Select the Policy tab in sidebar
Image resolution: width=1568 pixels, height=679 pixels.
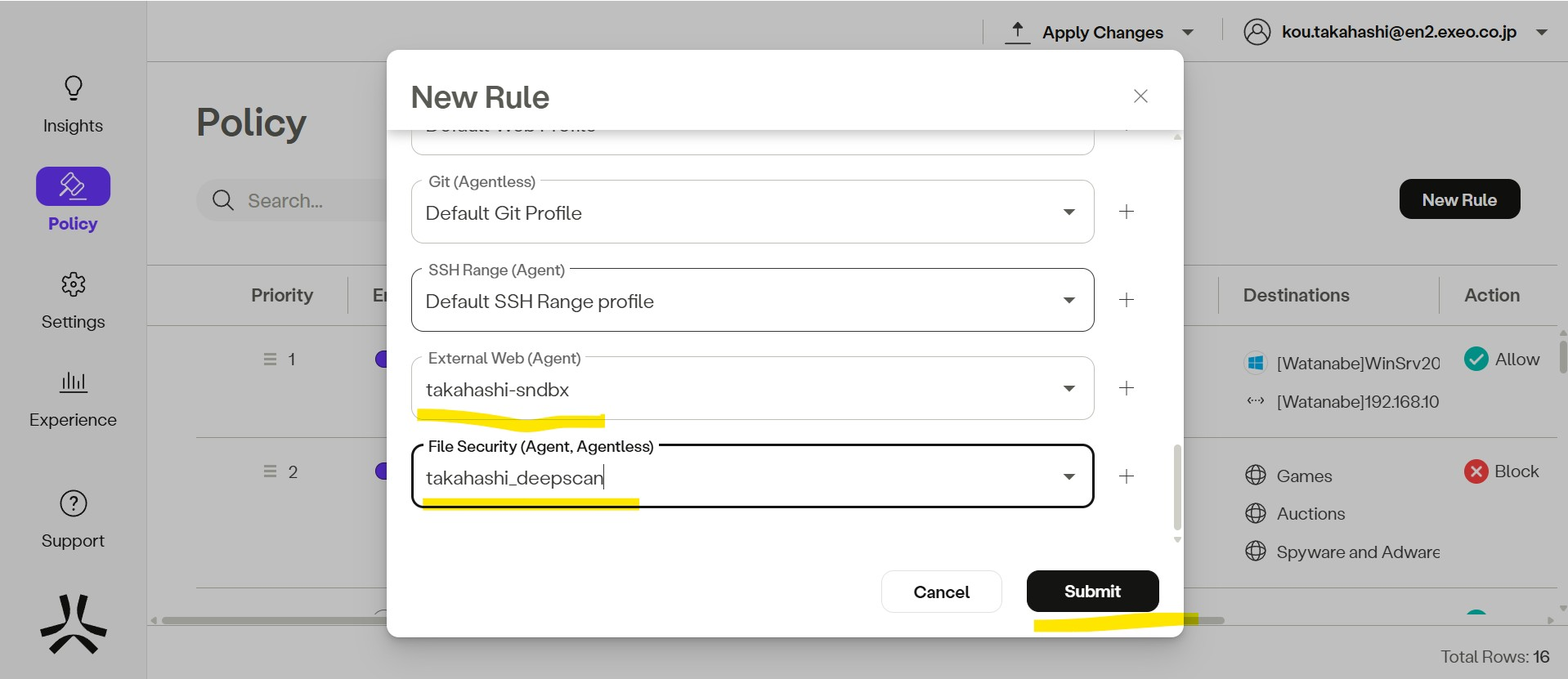(74, 187)
